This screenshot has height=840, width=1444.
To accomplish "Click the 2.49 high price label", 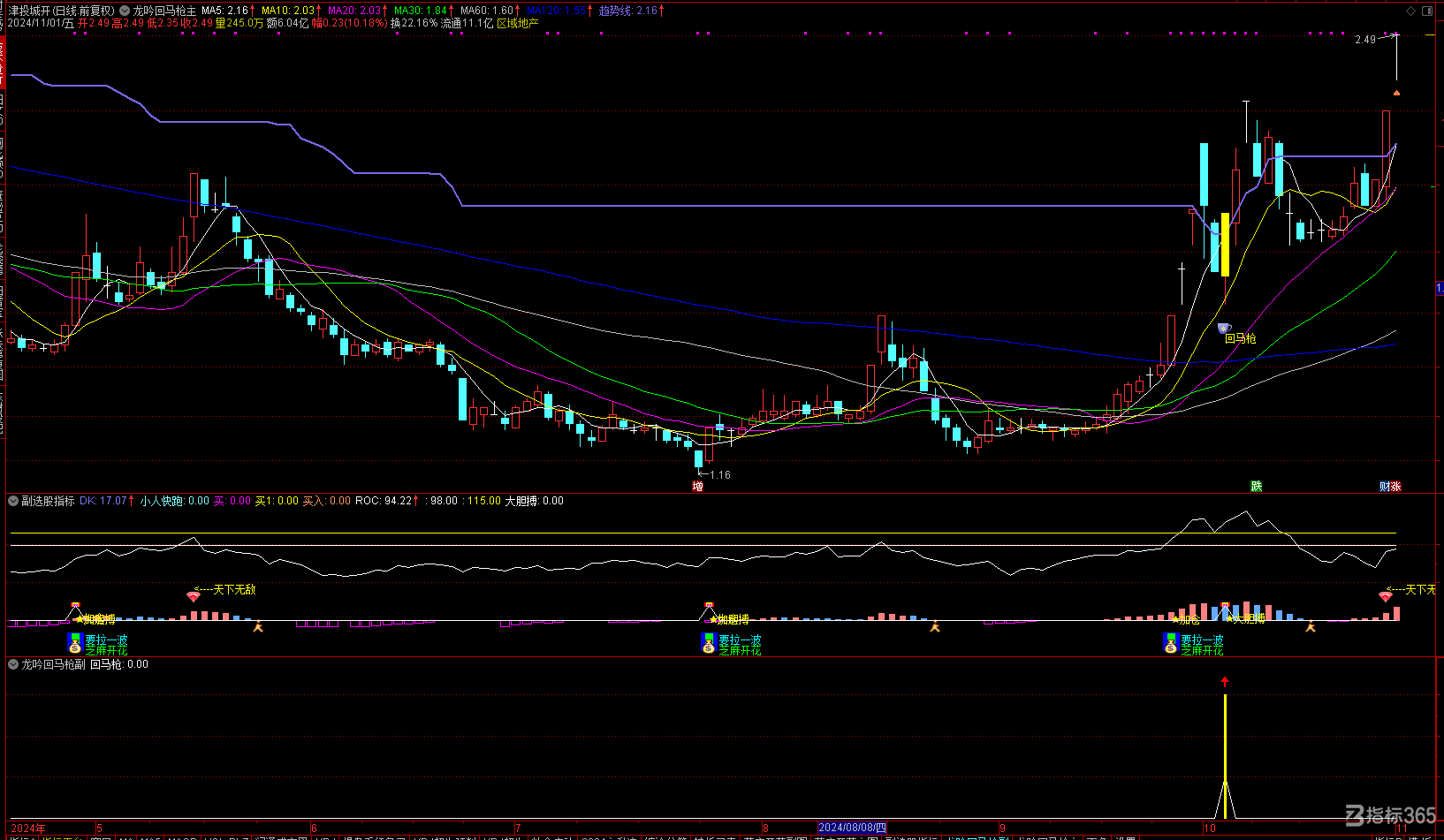I will [1365, 40].
